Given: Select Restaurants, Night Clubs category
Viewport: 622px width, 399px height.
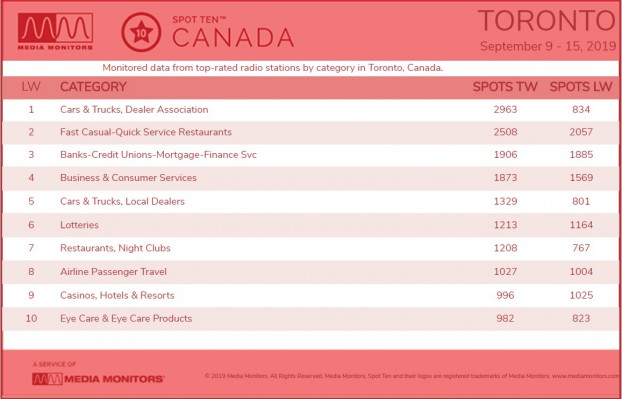Looking at the screenshot, I should 115,248.
